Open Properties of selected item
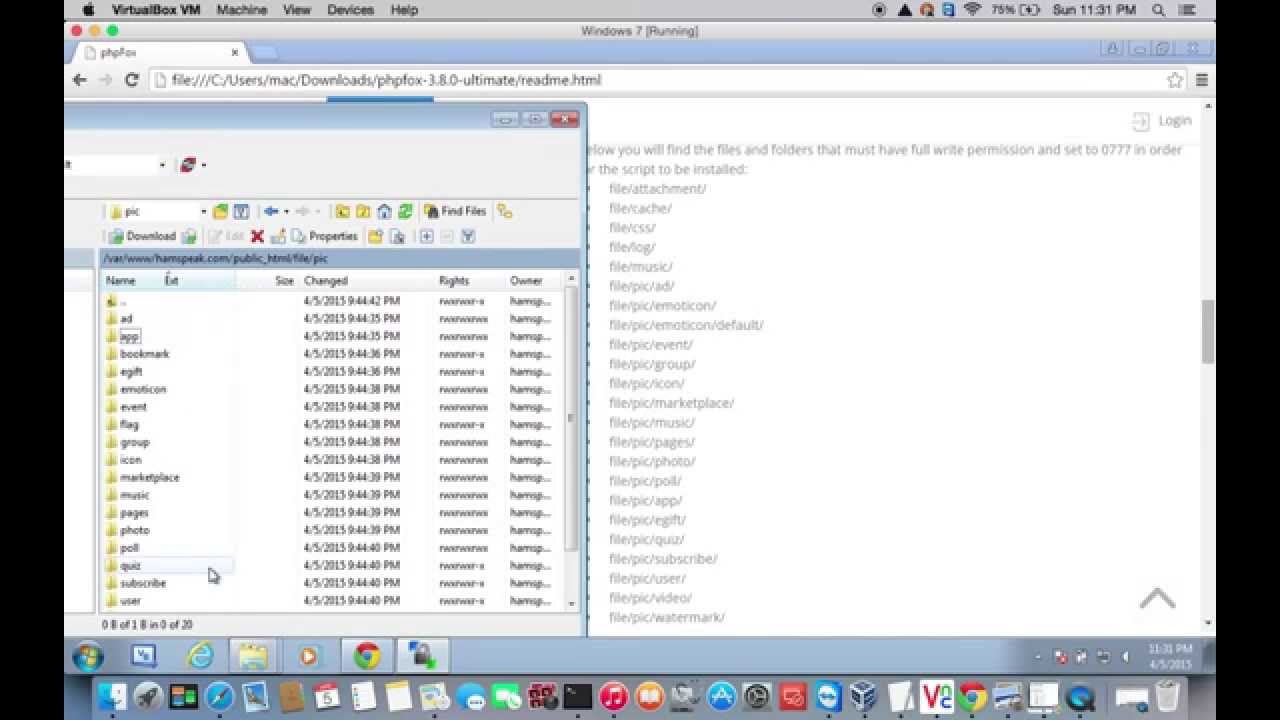Image resolution: width=1280 pixels, height=720 pixels. 324,236
